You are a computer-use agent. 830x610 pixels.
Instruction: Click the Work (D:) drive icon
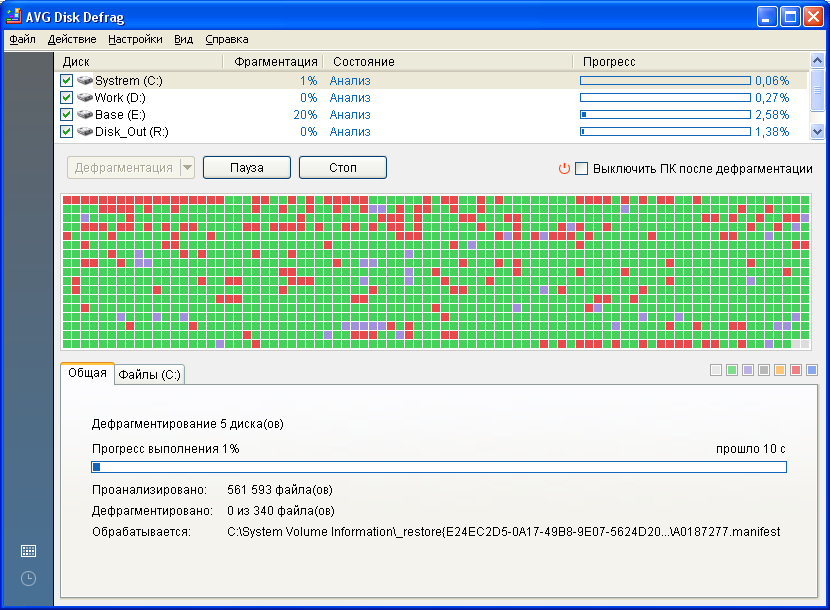(x=85, y=97)
